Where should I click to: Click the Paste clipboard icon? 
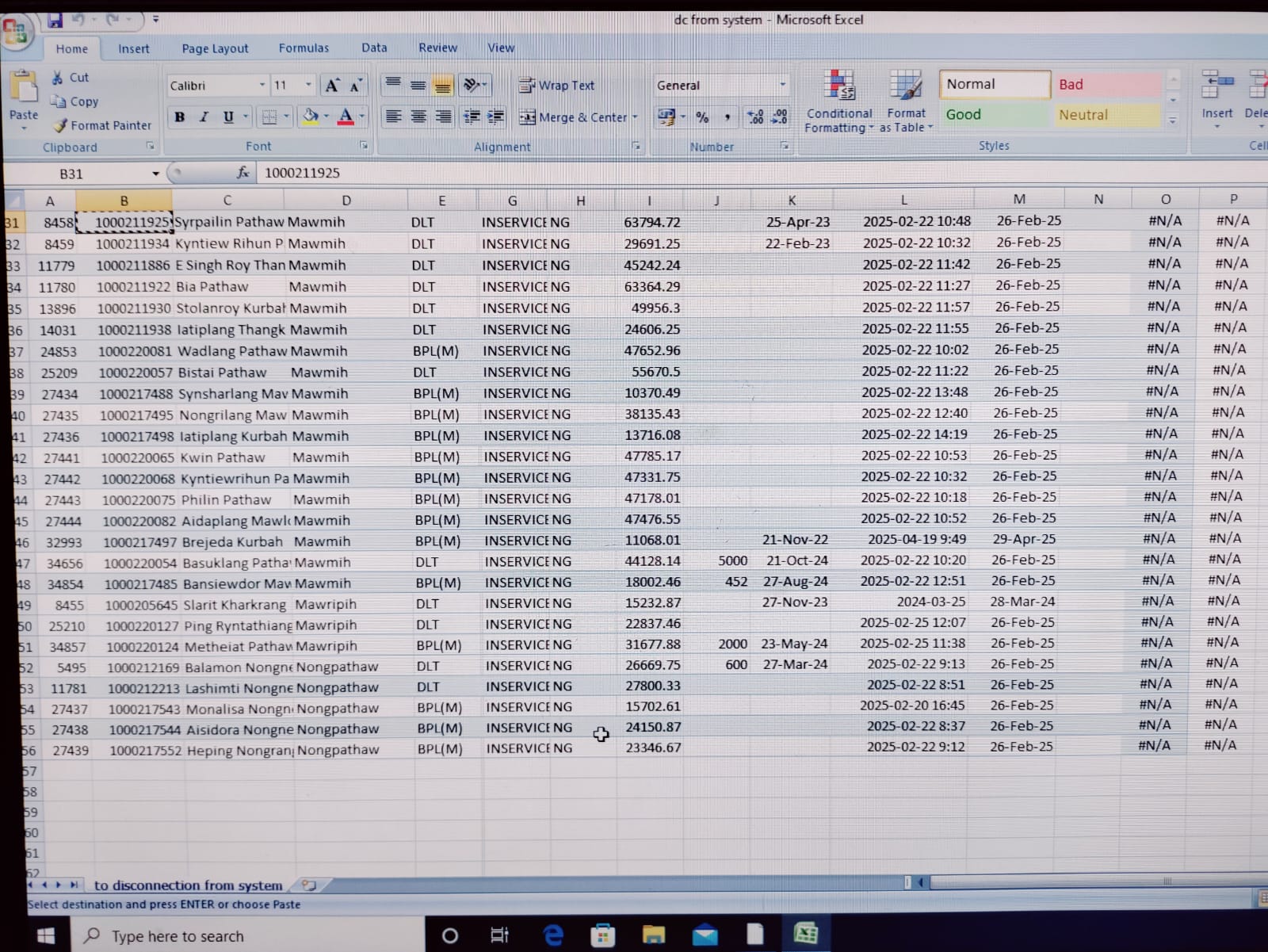[x=24, y=89]
